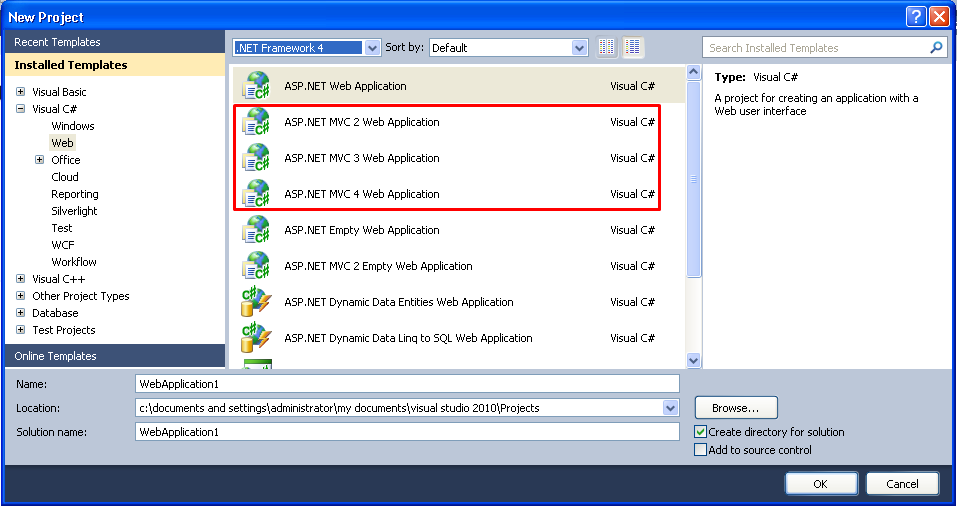The height and width of the screenshot is (506, 957).
Task: Select the Web category under Visual C#
Action: [x=62, y=143]
